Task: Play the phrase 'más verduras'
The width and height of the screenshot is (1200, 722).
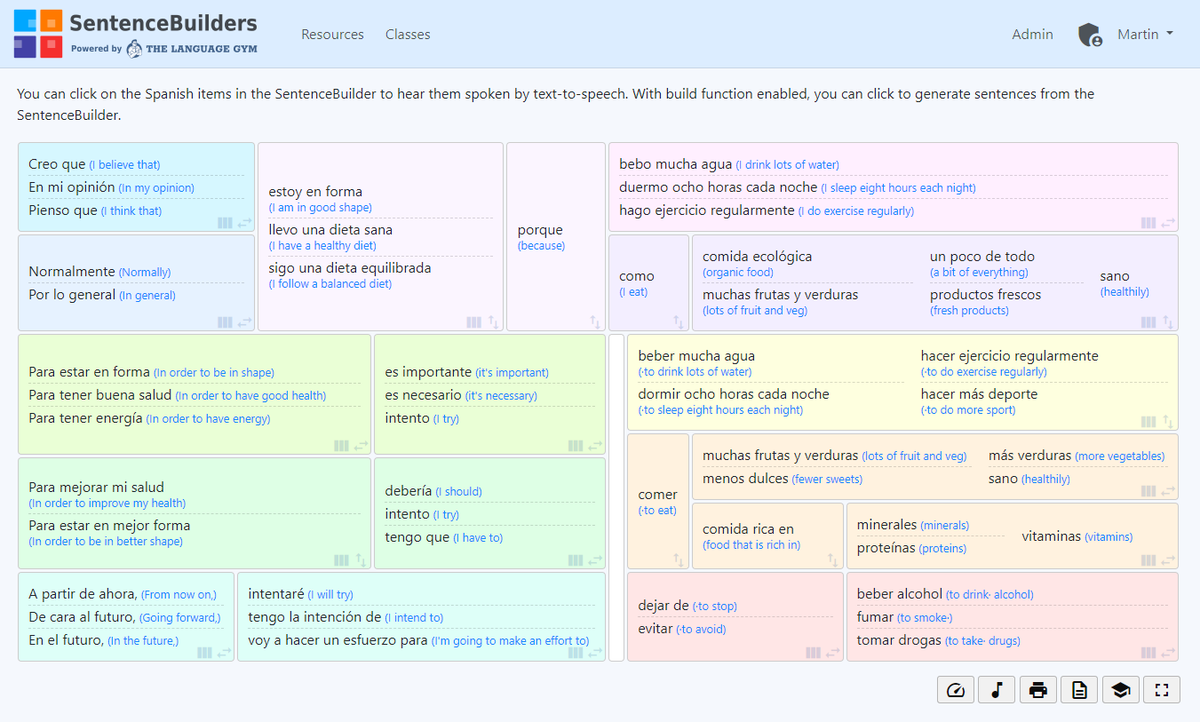Action: coord(1029,455)
